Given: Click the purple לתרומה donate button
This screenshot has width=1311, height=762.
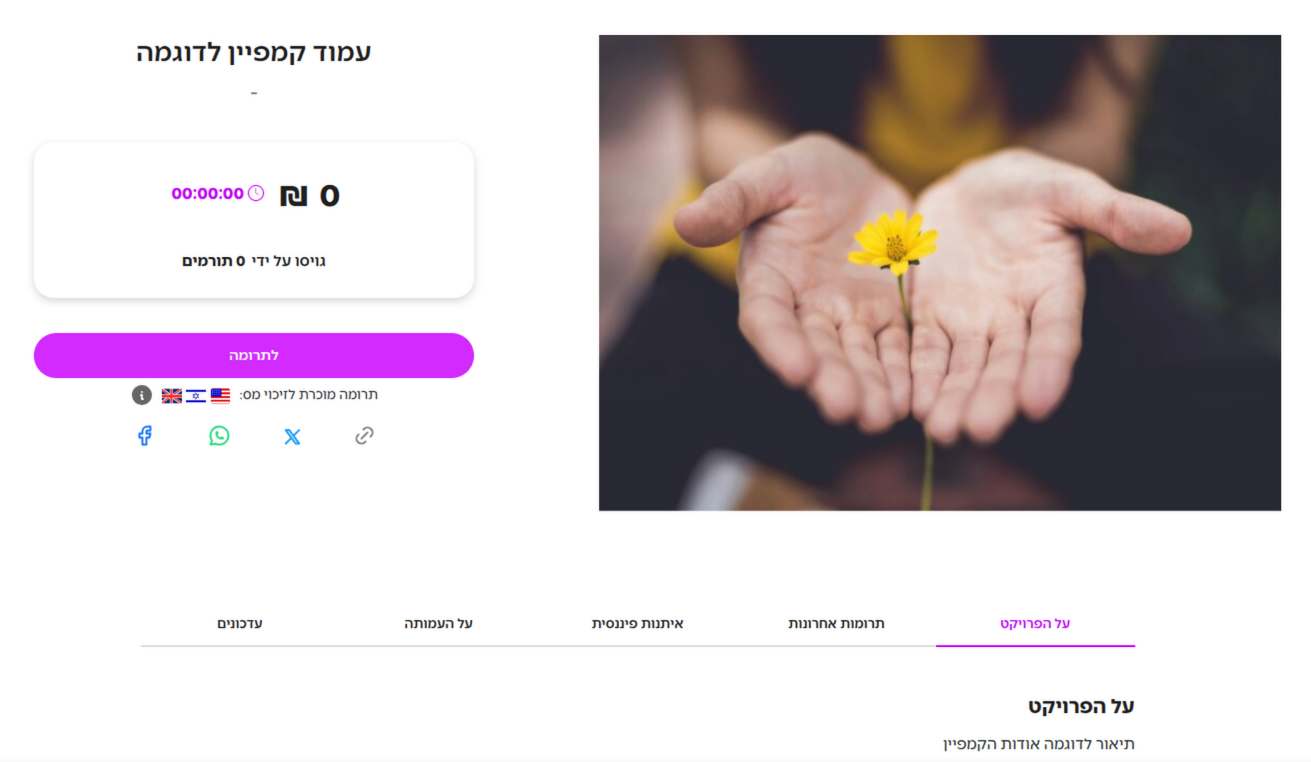Looking at the screenshot, I should coord(254,355).
